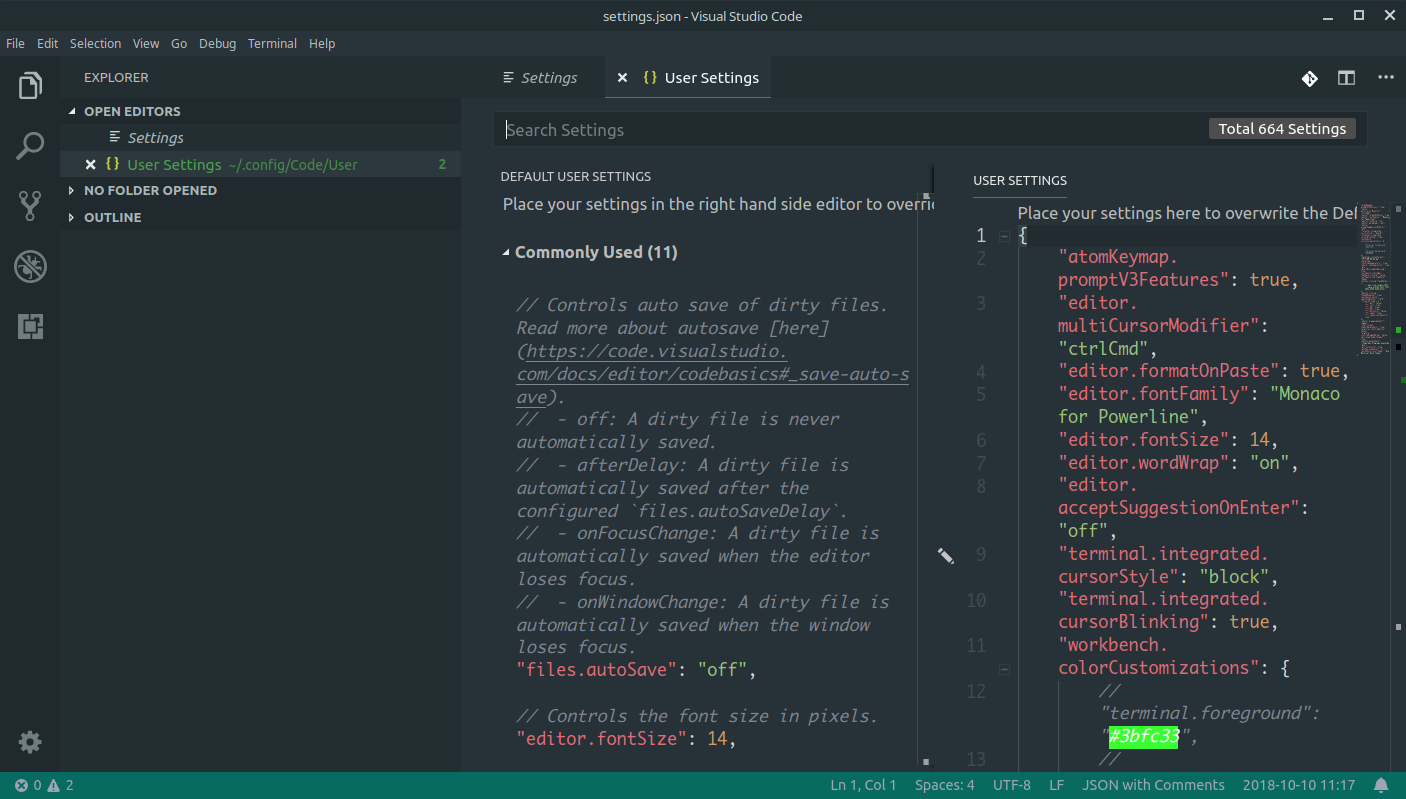1406x799 pixels.
Task: Open the Terminal menu
Action: (272, 44)
